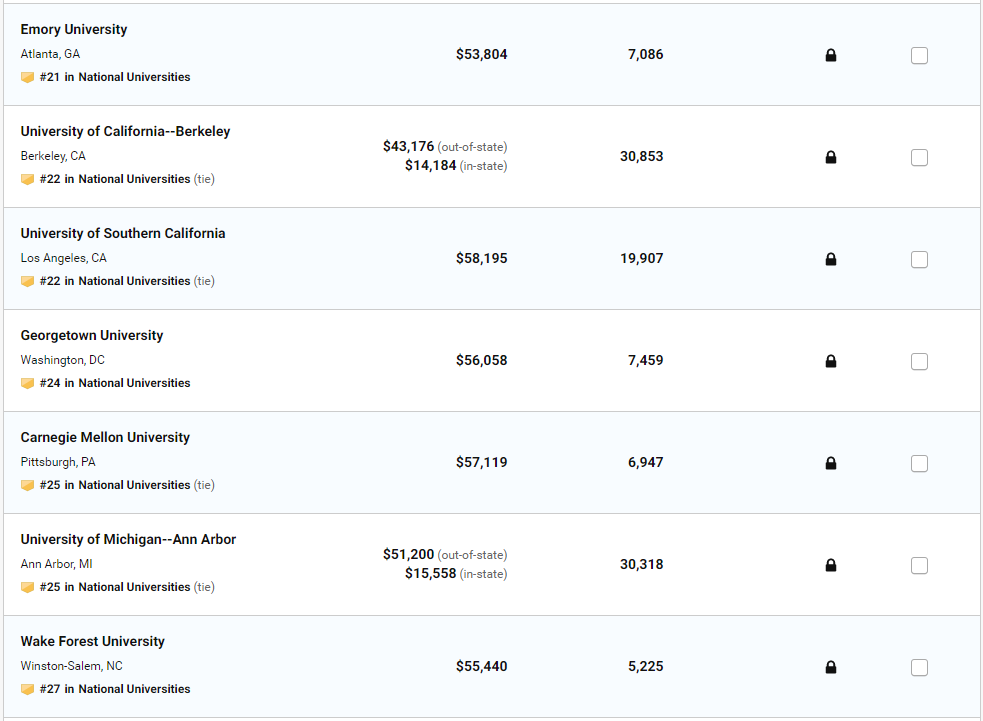This screenshot has width=983, height=721.
Task: Click Georgetown University's lock icon
Action: tap(830, 362)
